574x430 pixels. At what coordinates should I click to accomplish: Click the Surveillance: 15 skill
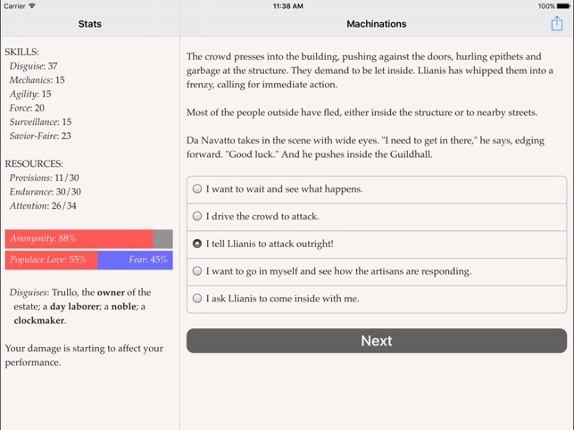[40, 122]
